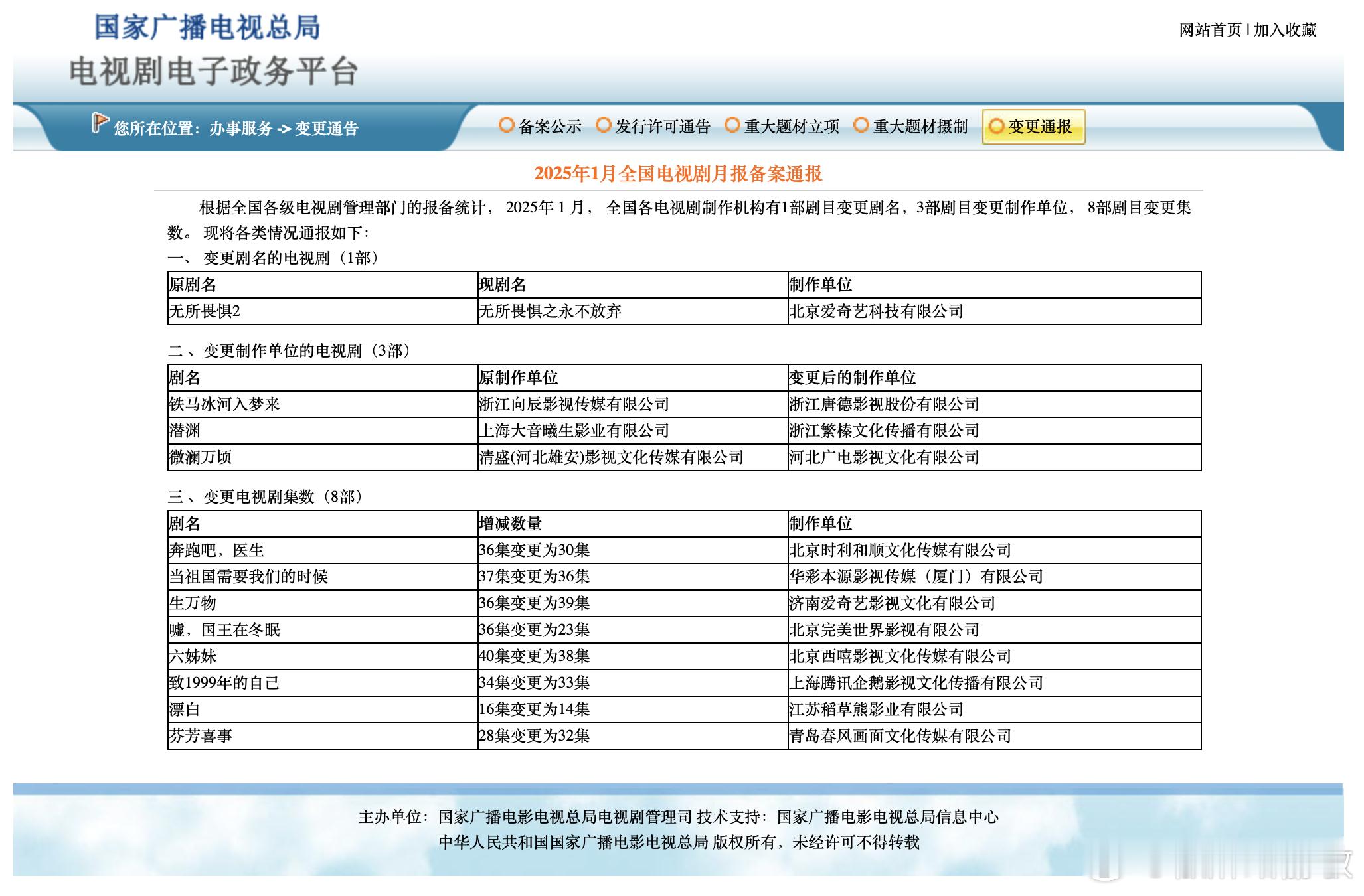Switch to the 重大题材摄制 tab

920,126
